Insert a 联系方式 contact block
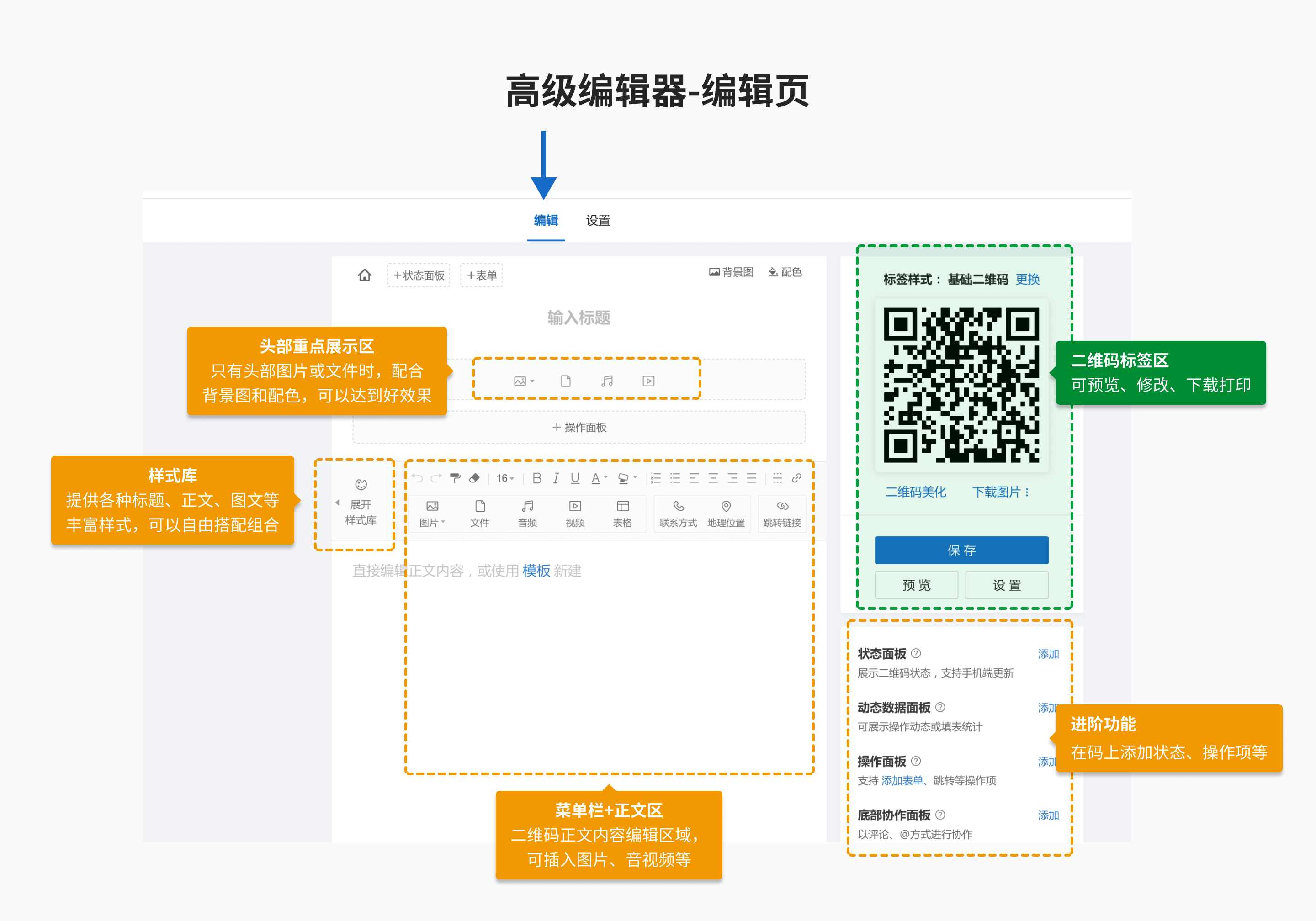 coord(678,513)
